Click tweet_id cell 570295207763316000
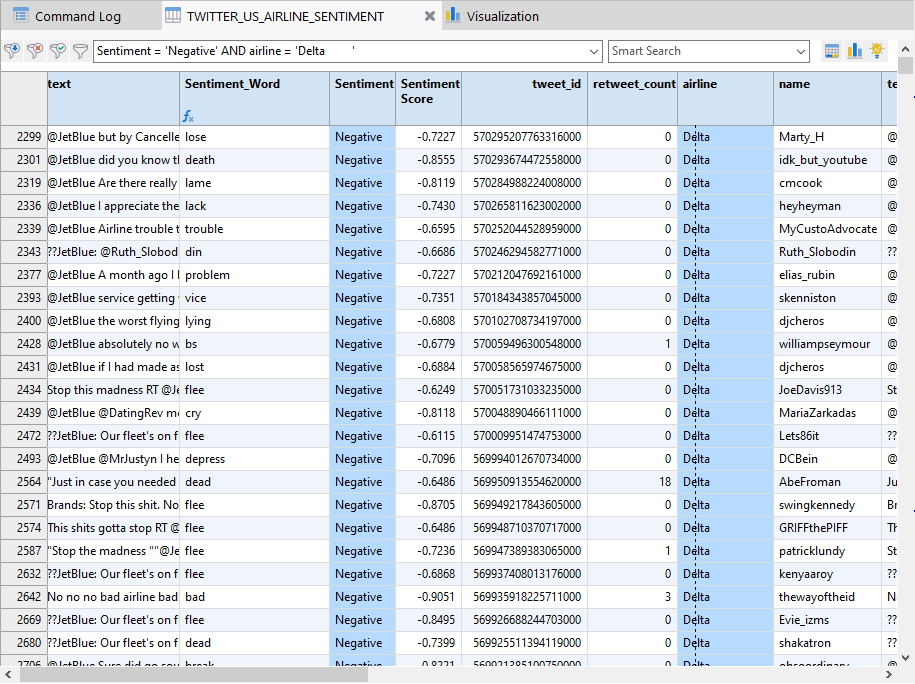This screenshot has height=684, width=915. click(524, 137)
